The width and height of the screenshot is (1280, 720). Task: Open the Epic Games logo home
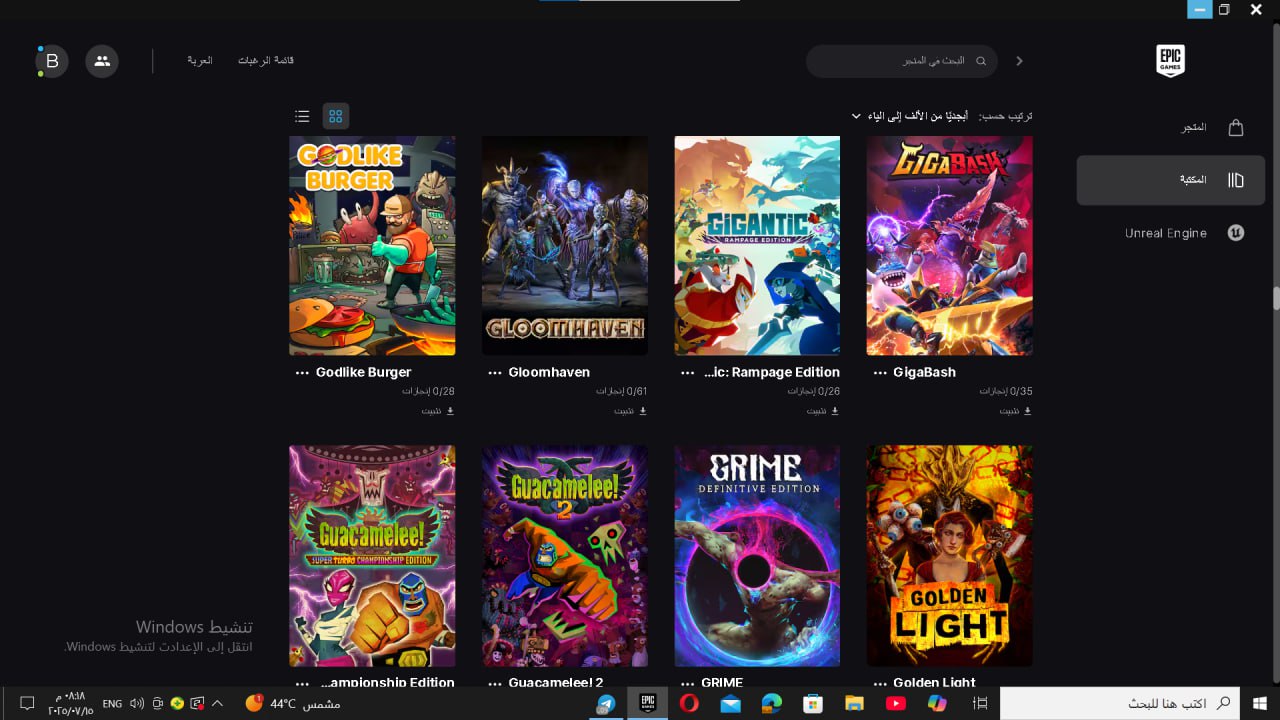click(1170, 61)
